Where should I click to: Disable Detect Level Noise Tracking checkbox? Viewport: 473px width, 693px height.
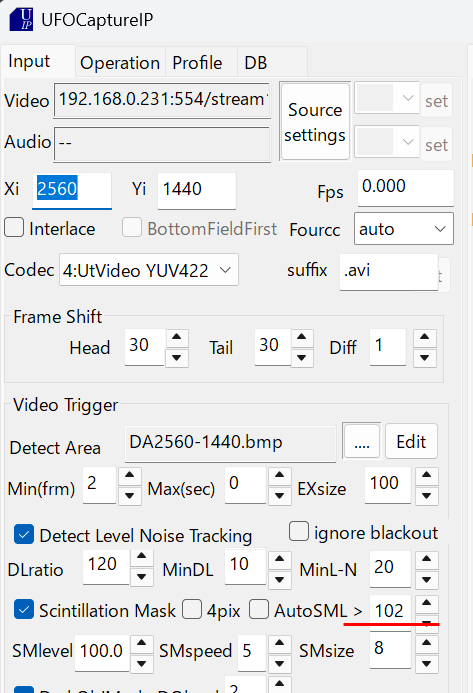pos(24,535)
